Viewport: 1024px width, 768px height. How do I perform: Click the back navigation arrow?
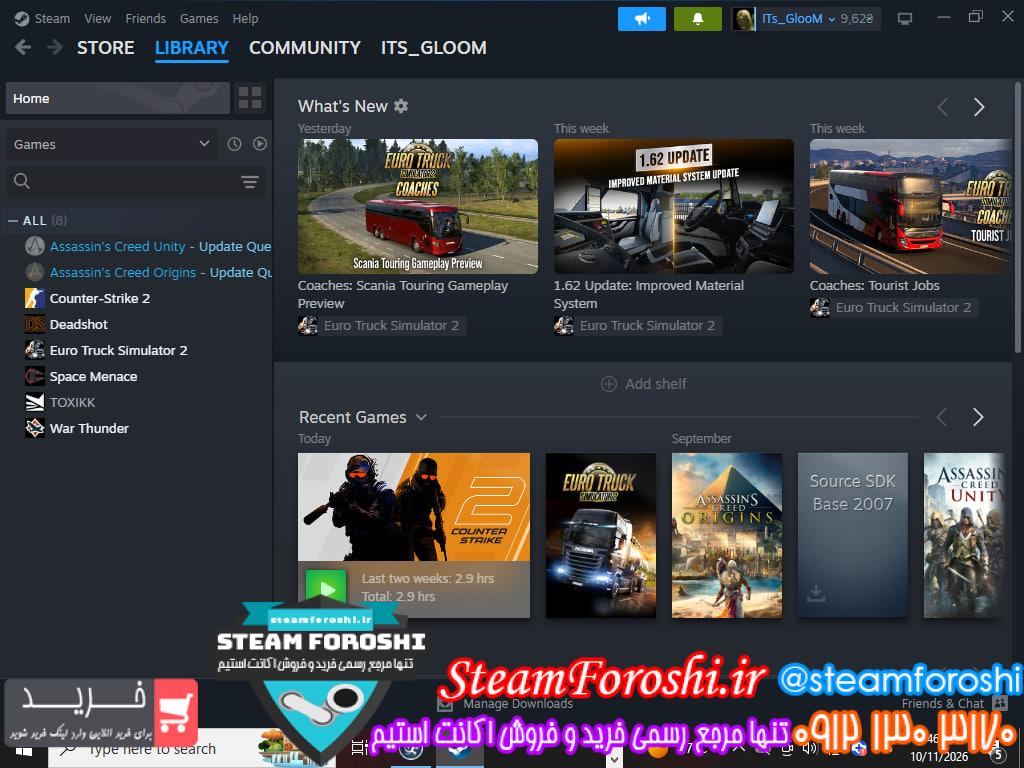click(x=23, y=48)
